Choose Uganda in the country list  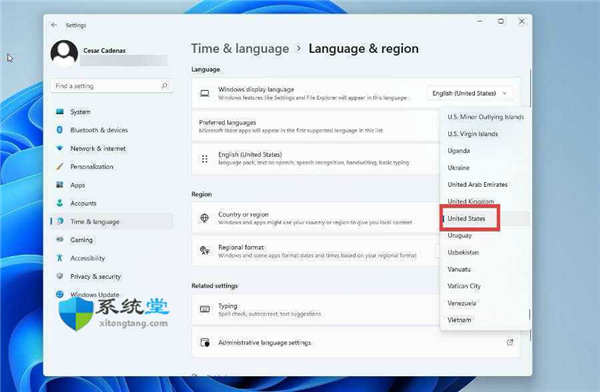tap(485, 150)
